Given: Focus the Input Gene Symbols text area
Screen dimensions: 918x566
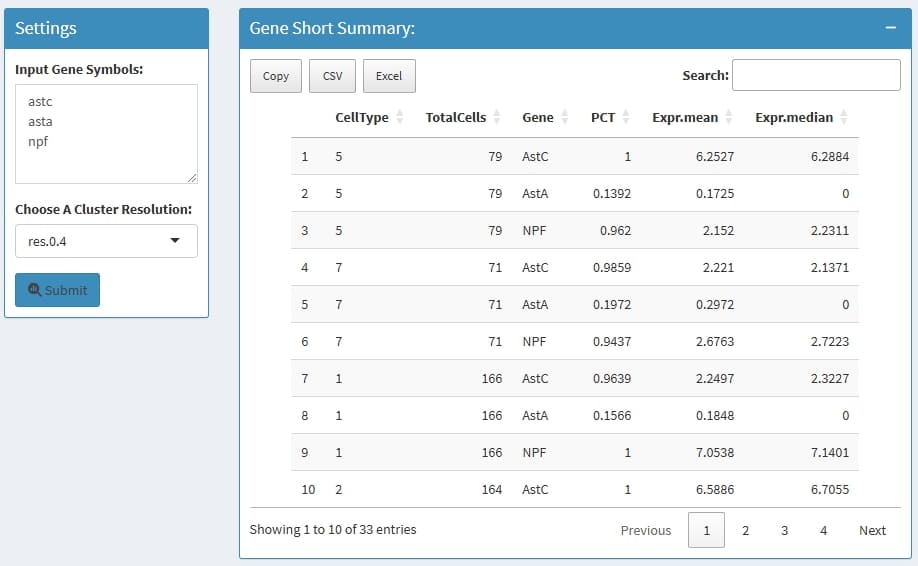Looking at the screenshot, I should (x=106, y=133).
